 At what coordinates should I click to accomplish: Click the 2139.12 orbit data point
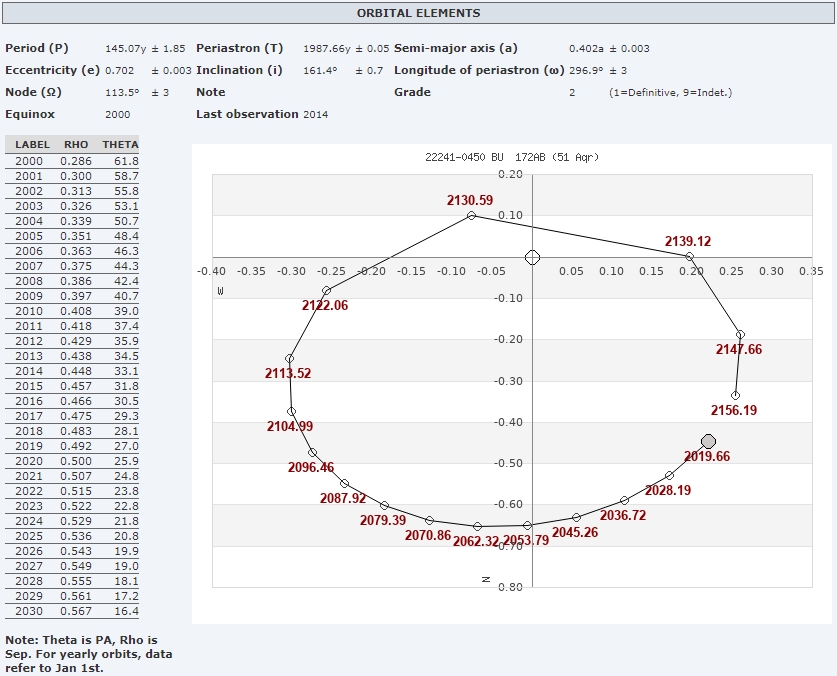(690, 257)
